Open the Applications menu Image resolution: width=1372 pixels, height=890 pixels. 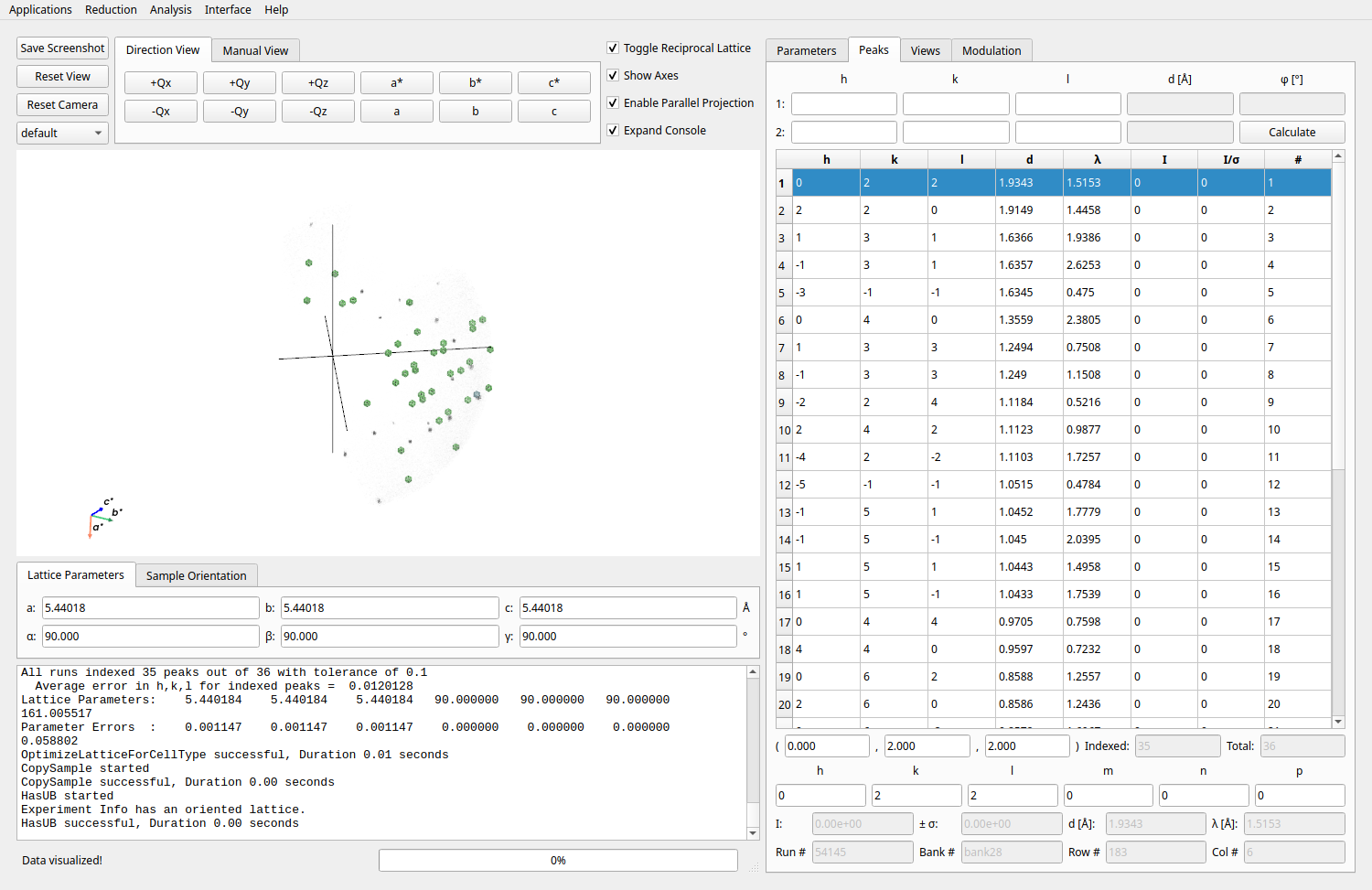[x=40, y=10]
